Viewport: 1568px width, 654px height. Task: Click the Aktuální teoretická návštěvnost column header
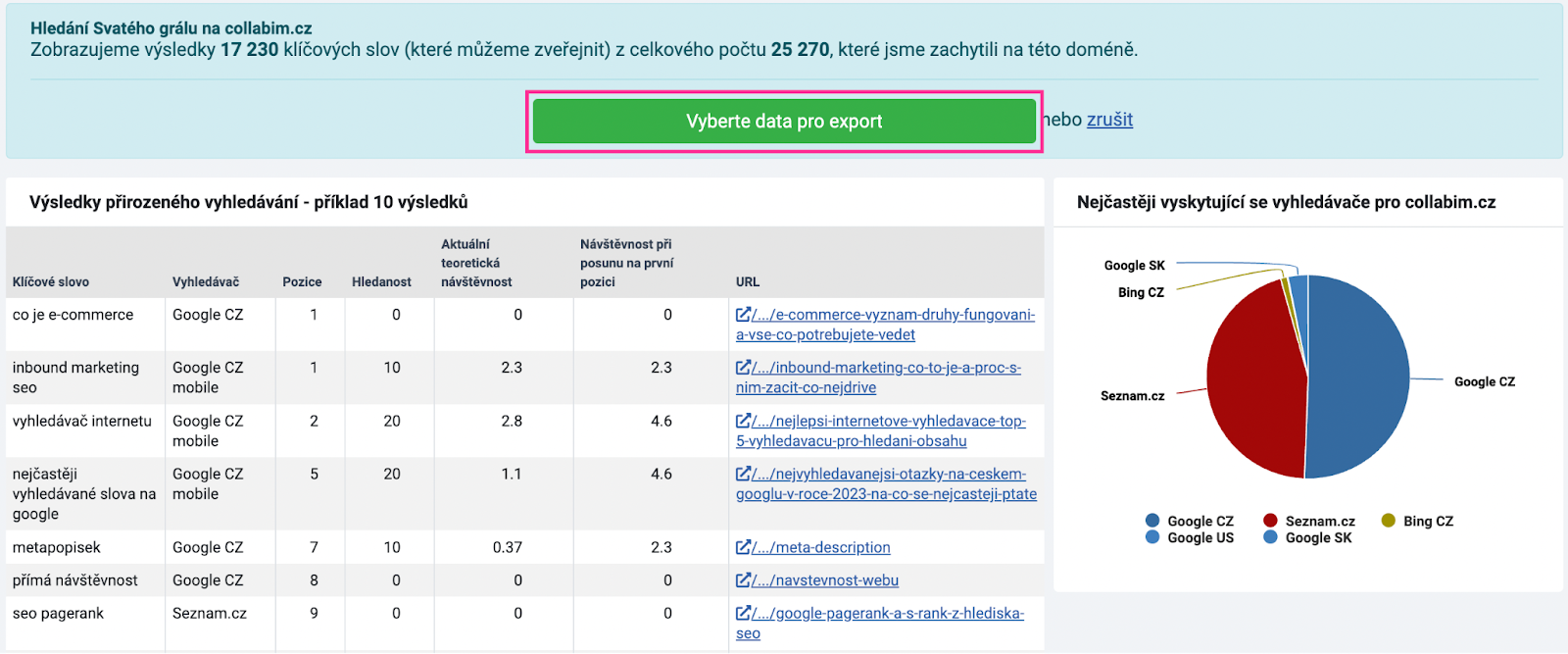click(x=476, y=263)
